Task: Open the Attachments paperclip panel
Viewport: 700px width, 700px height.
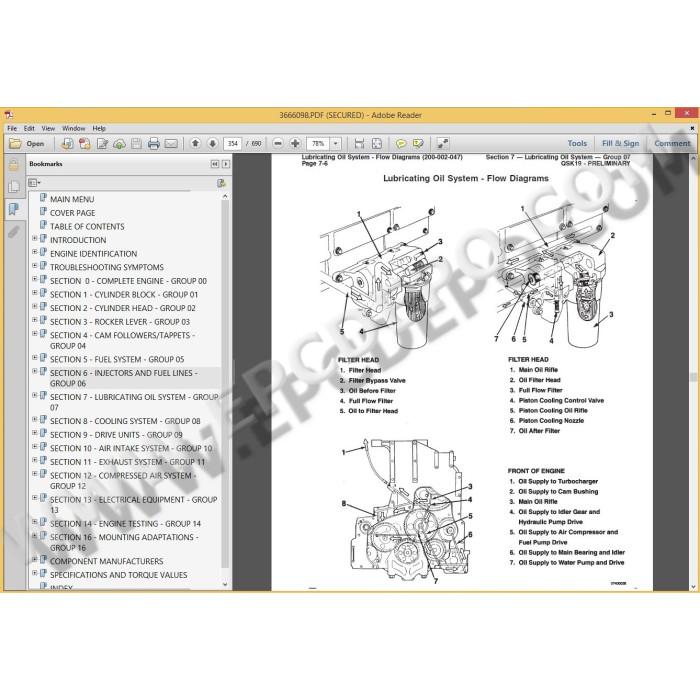Action: pos(13,231)
